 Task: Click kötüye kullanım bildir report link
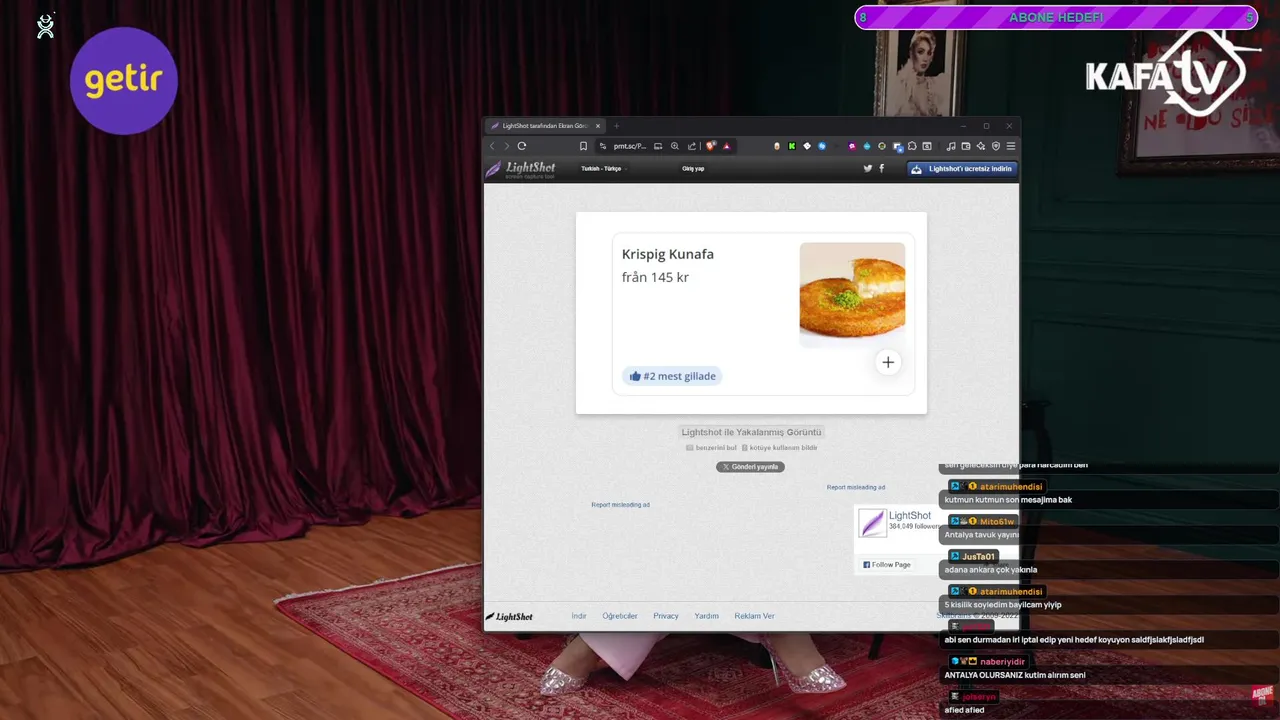point(779,448)
